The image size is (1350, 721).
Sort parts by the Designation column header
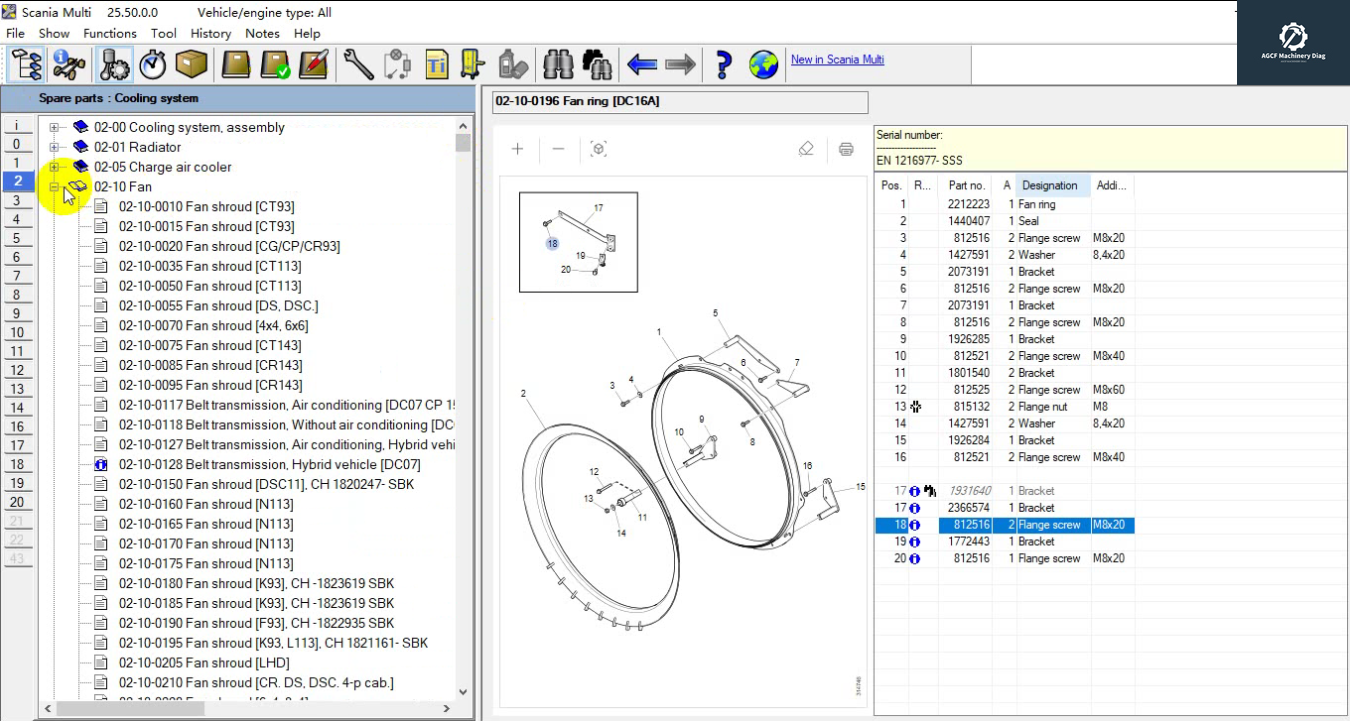coord(1049,185)
